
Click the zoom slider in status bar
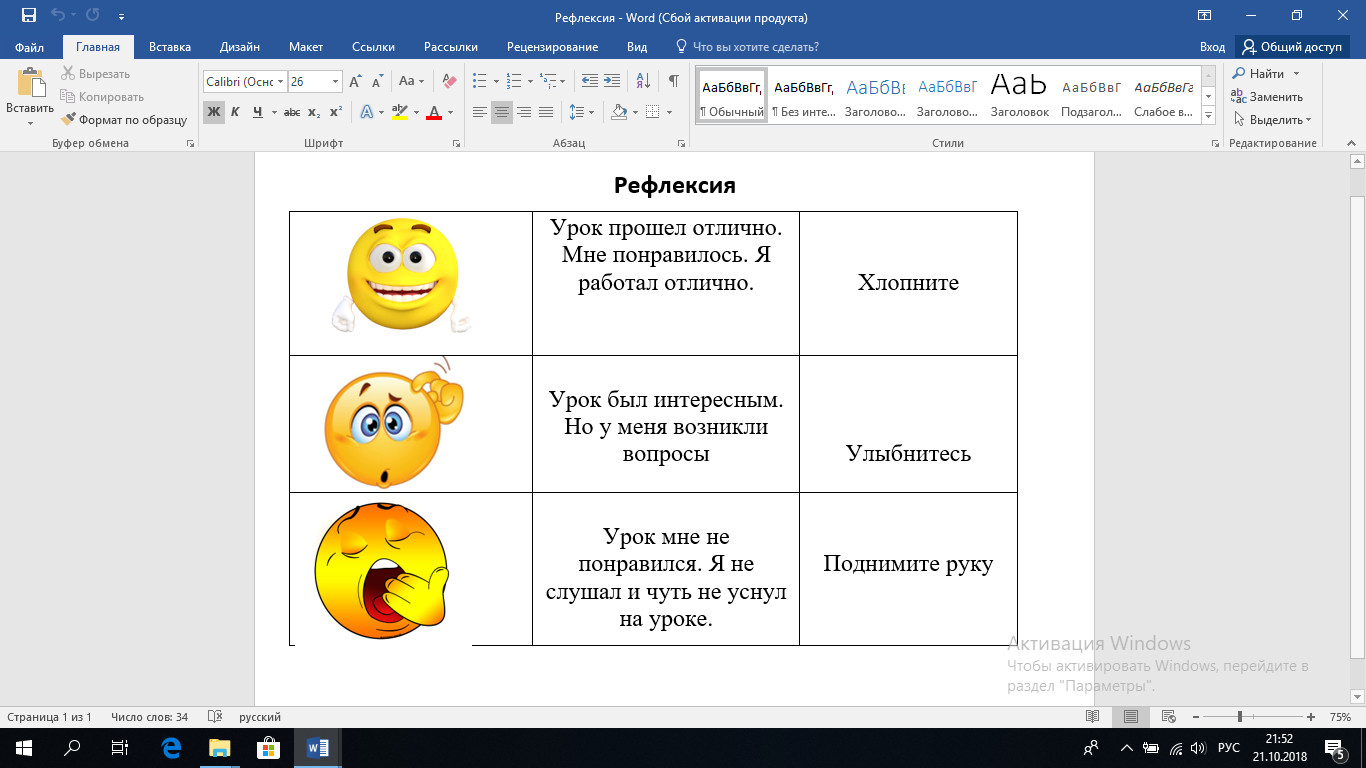(x=1240, y=717)
